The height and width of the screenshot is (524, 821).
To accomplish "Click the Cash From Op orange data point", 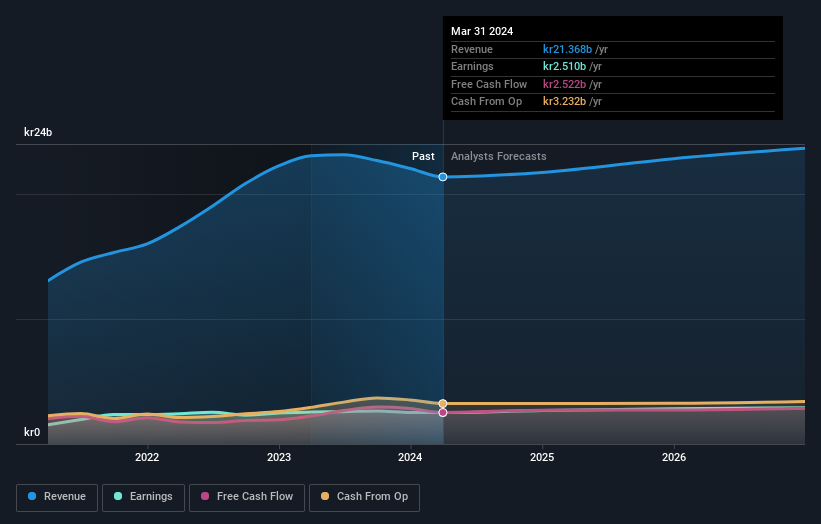I will (x=443, y=404).
